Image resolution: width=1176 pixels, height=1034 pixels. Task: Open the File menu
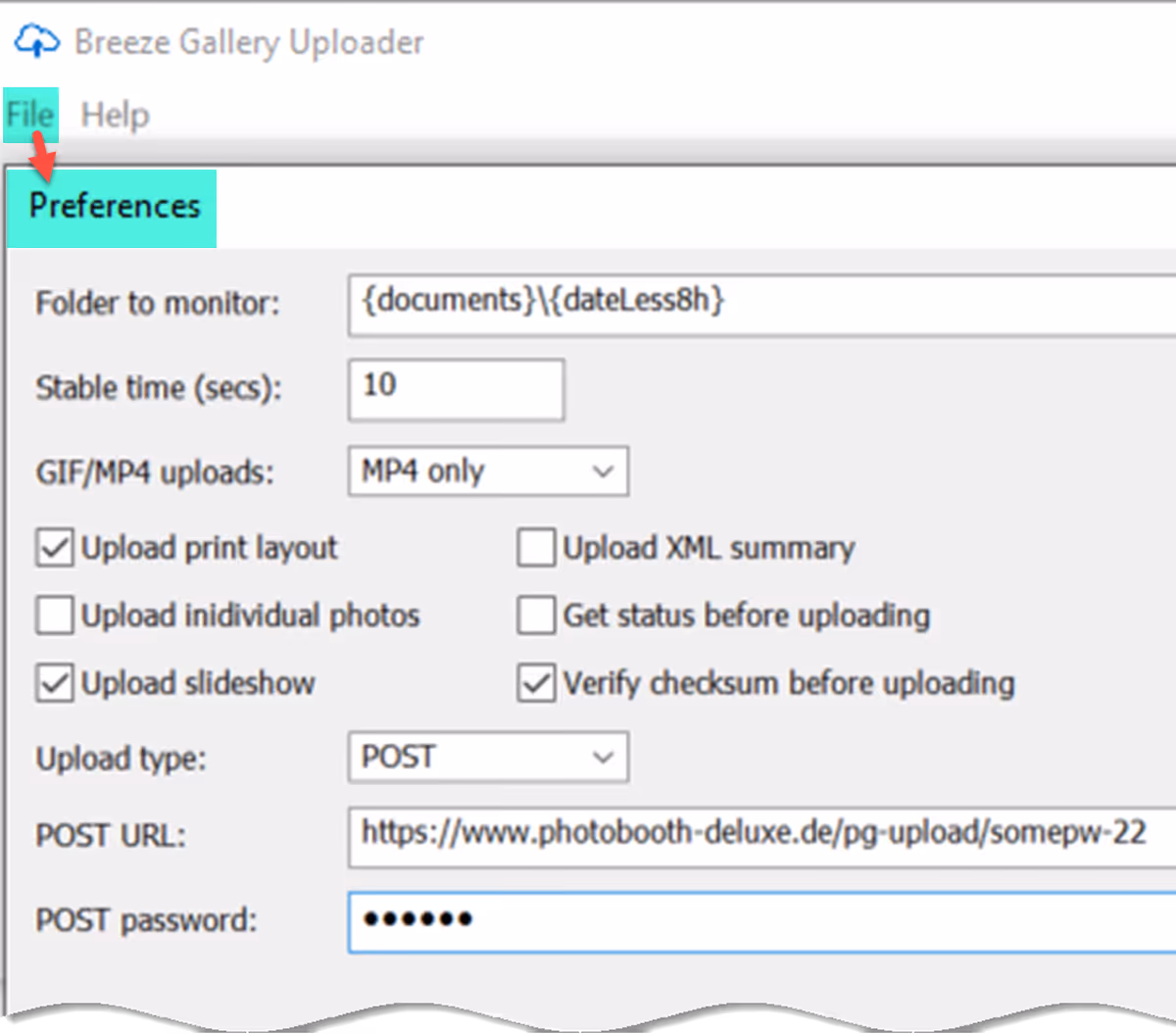pos(30,115)
